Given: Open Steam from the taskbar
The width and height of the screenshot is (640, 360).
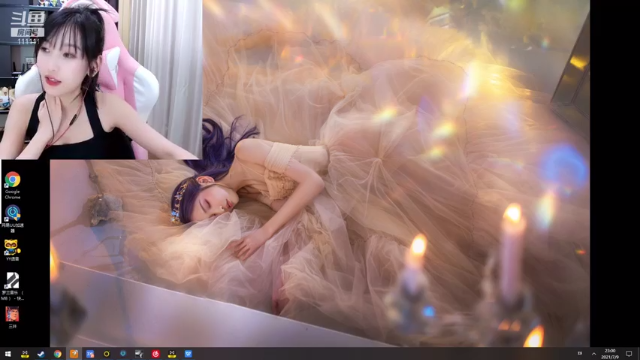Looking at the screenshot, I should click(41, 354).
